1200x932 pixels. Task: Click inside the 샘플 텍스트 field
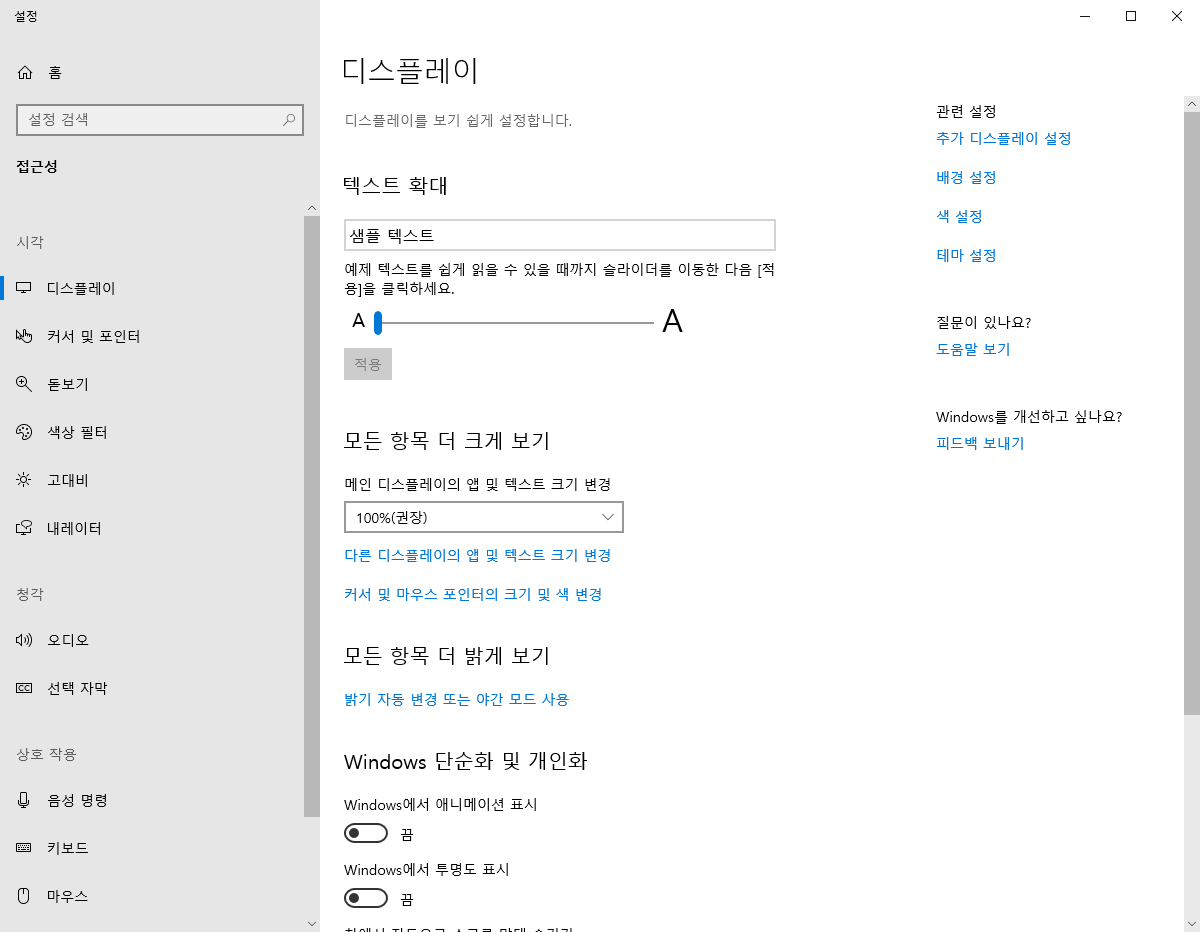point(559,234)
